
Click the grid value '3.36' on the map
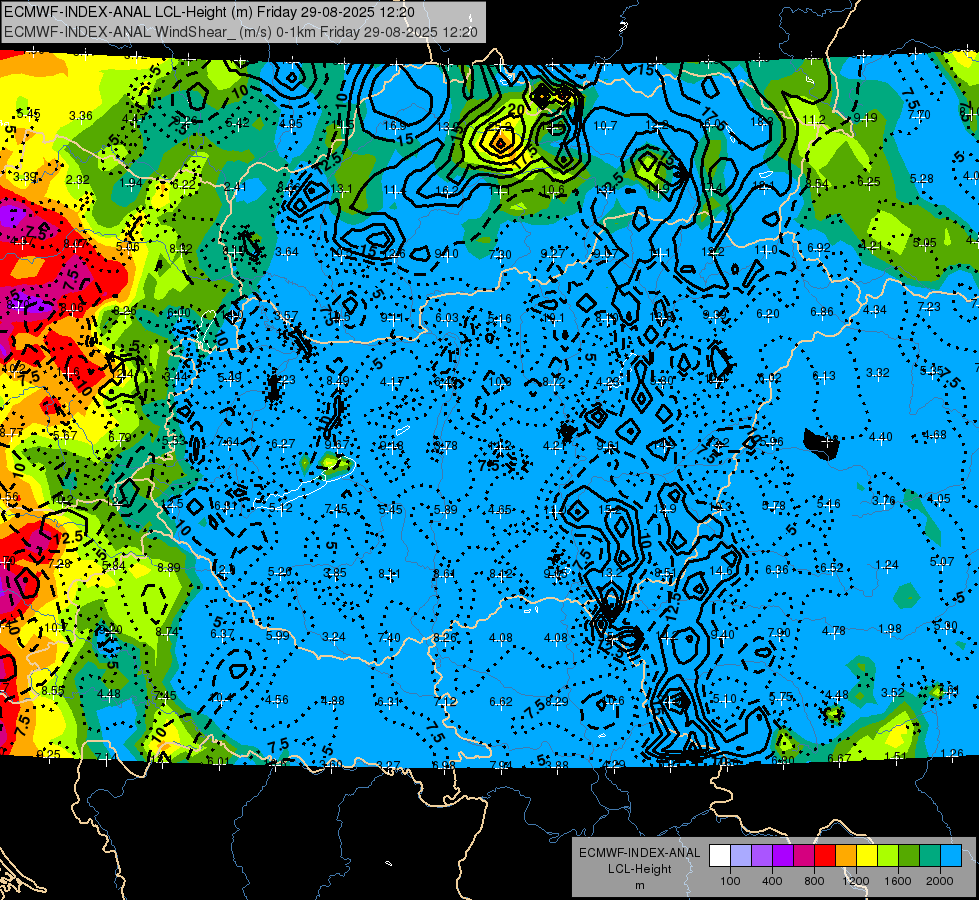pos(81,116)
